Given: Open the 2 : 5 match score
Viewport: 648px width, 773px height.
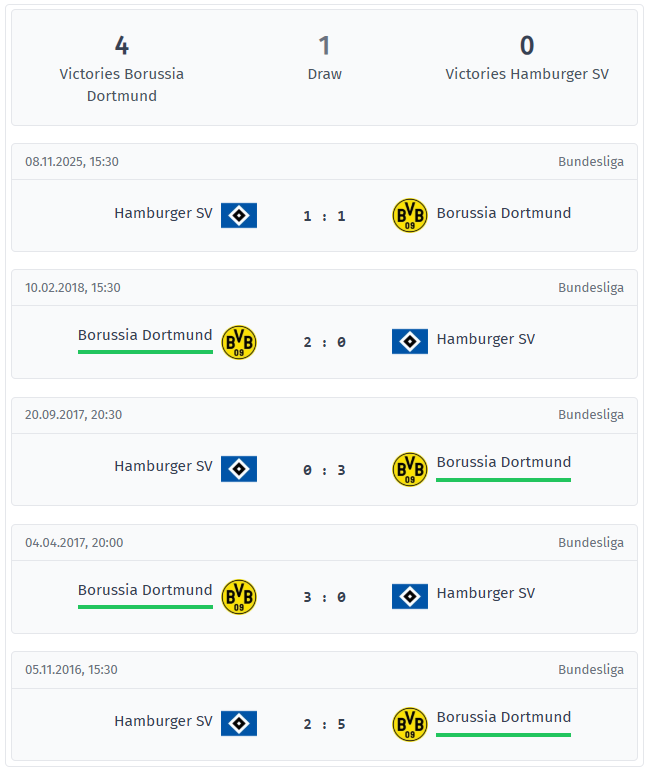Looking at the screenshot, I should (324, 724).
